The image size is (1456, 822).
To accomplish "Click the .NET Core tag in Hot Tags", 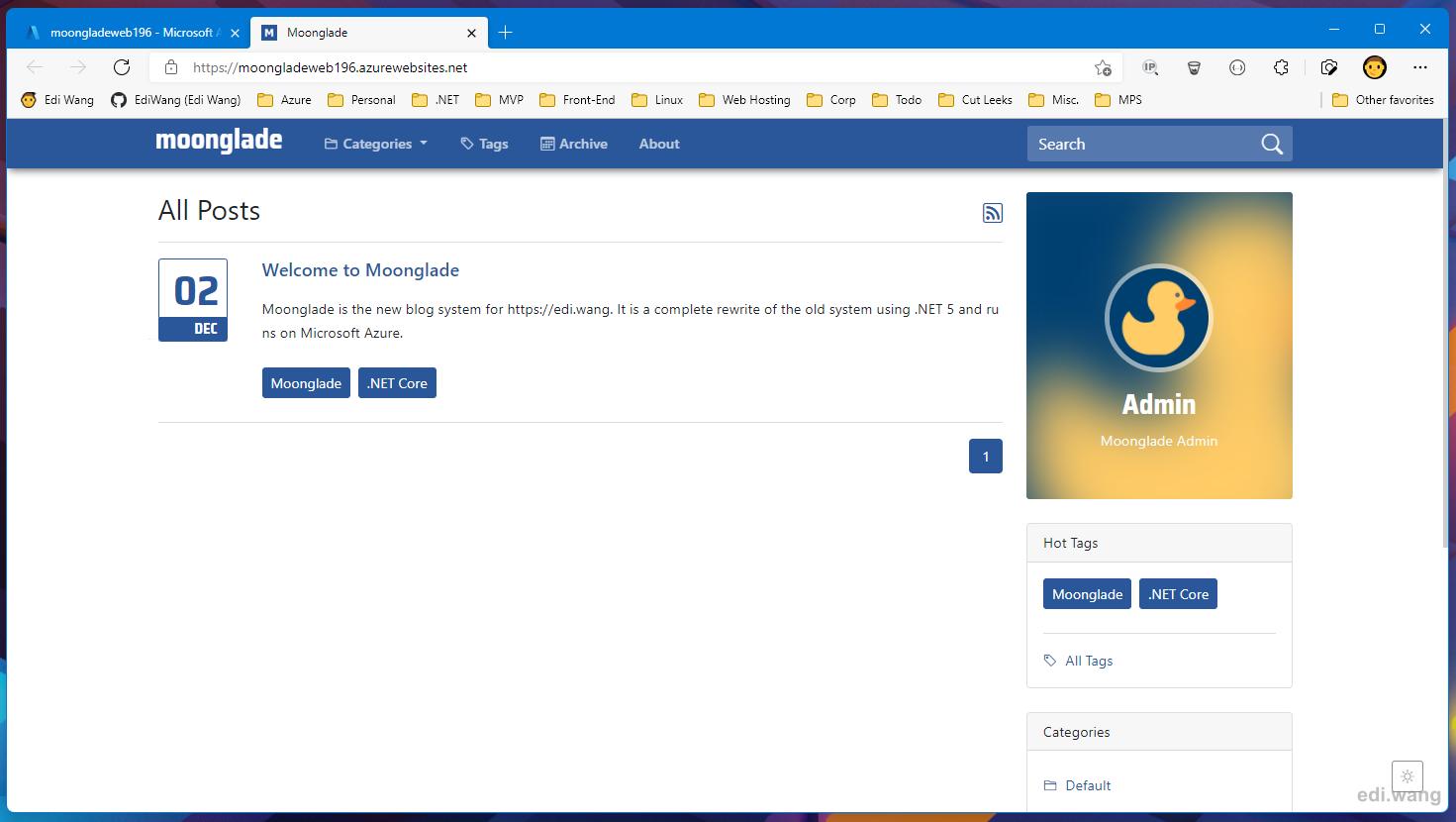I will (1178, 594).
